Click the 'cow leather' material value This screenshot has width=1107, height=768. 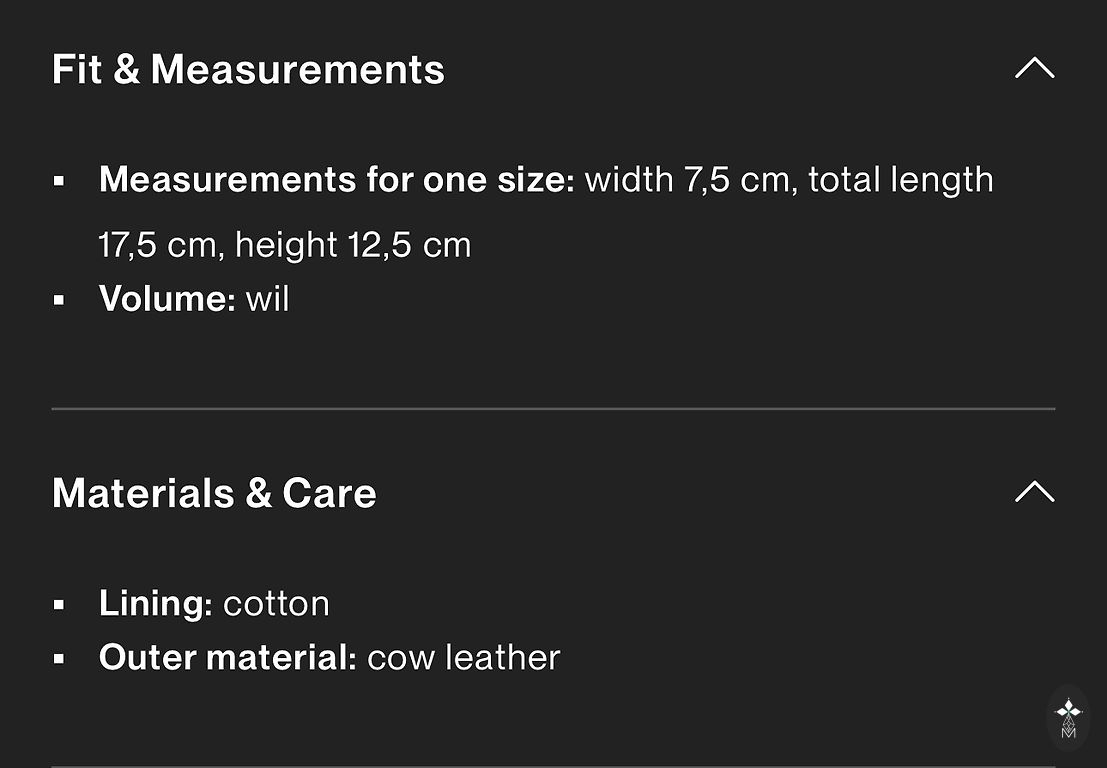tap(463, 658)
